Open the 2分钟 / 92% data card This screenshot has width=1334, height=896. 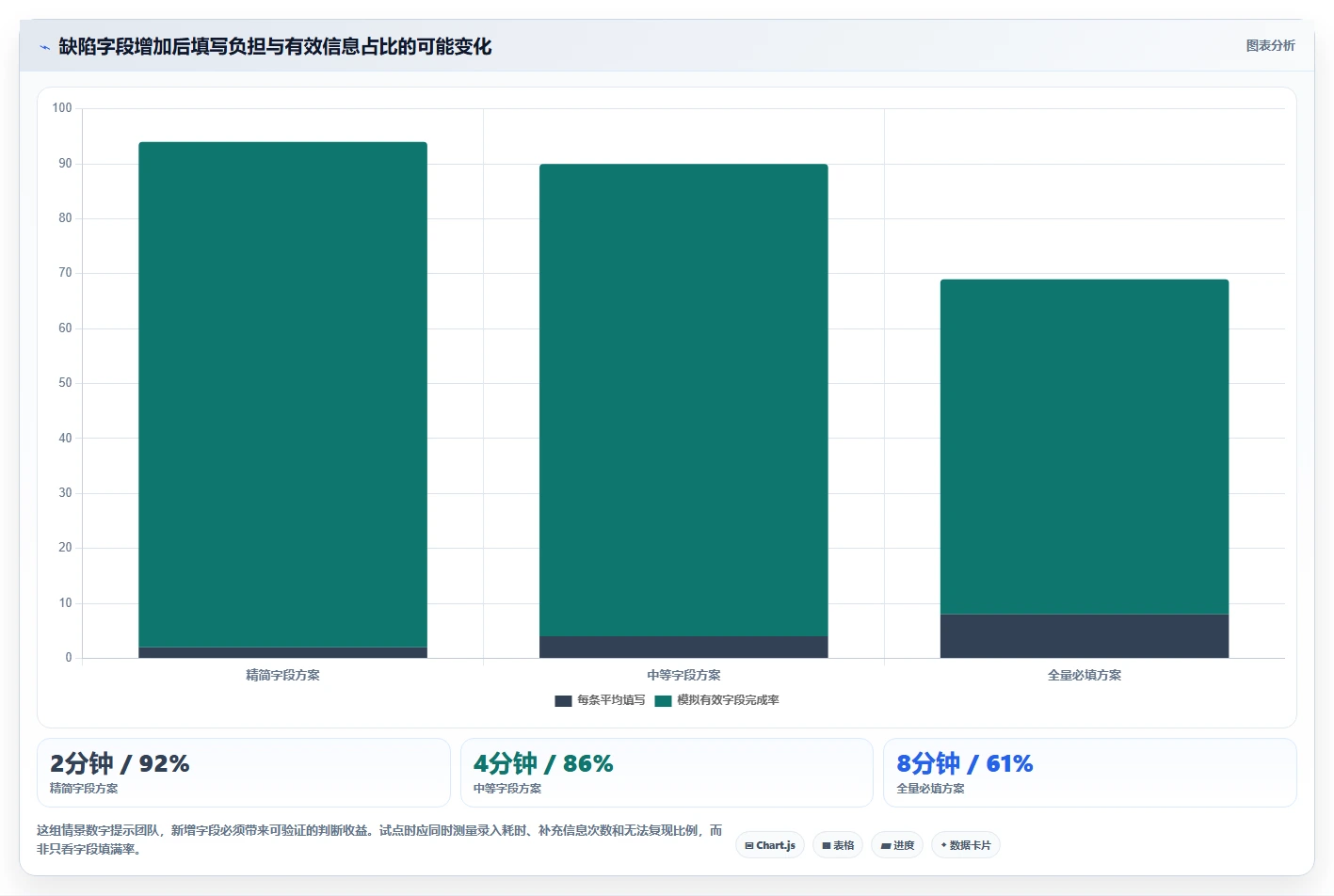[x=244, y=773]
